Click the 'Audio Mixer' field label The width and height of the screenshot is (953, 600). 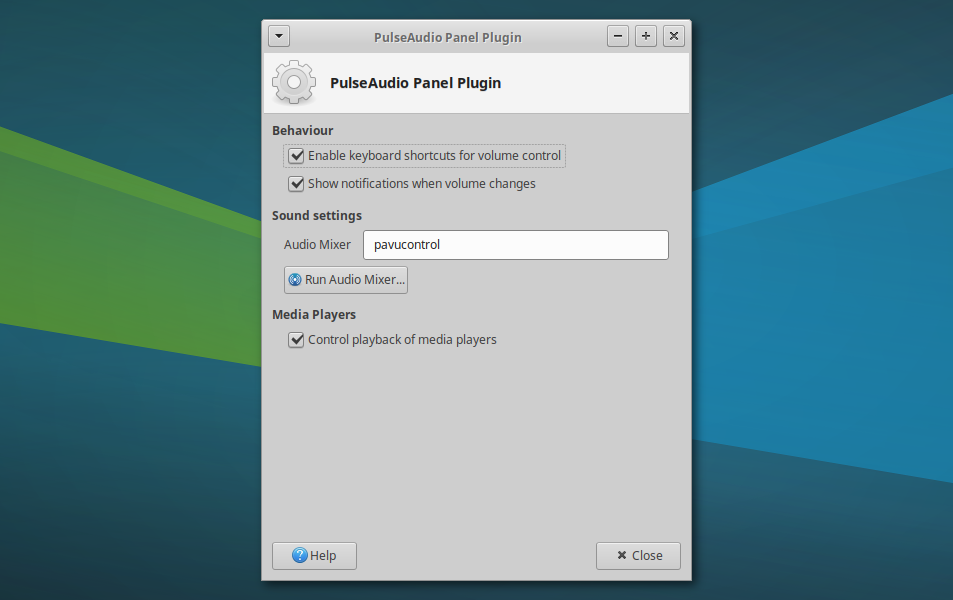(x=317, y=244)
